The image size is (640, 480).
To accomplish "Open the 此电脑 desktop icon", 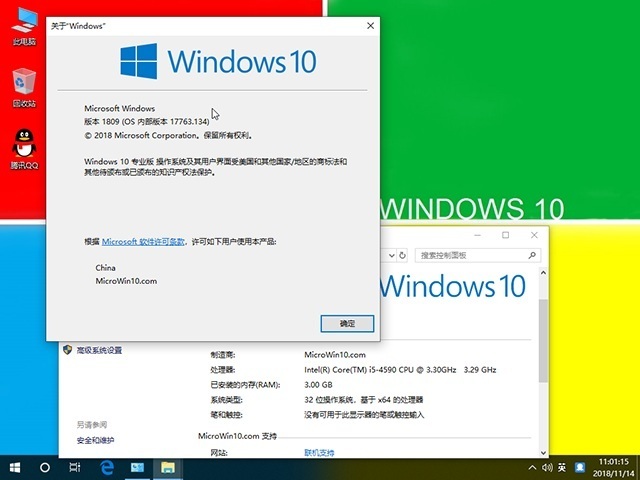I will (24, 26).
